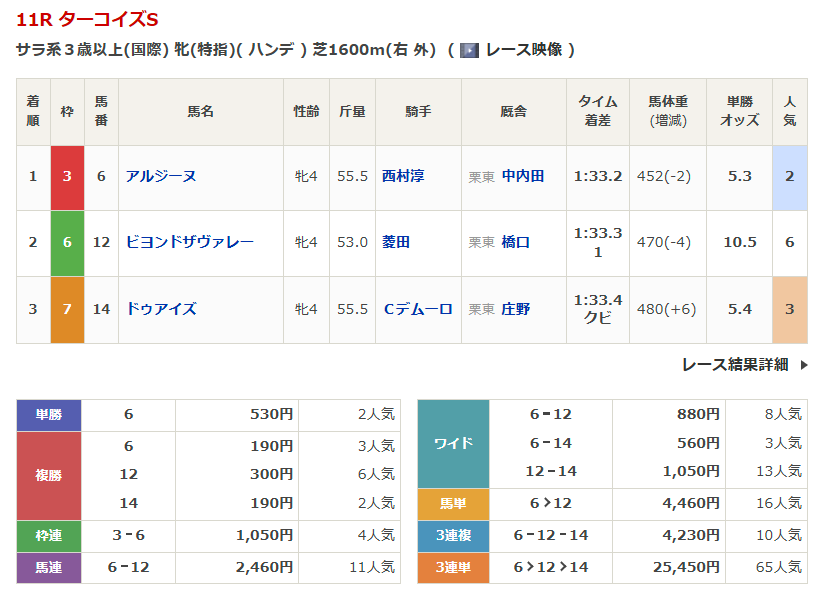The height and width of the screenshot is (593, 828).
Task: Click the 3連複 payout label
Action: coord(453,535)
